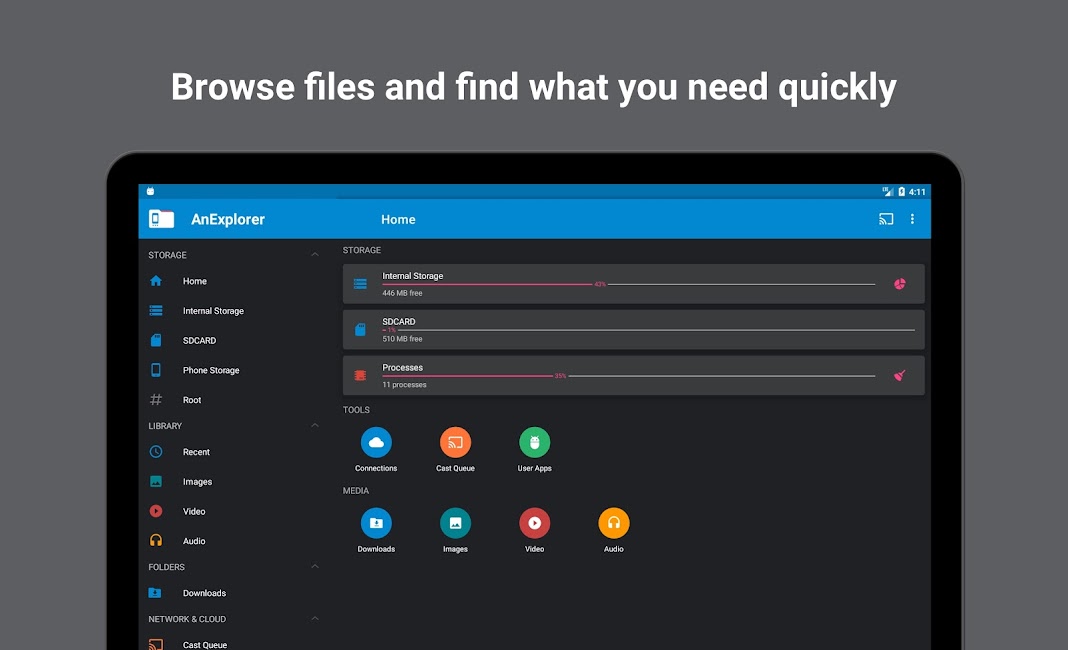Click the red Processes icon in storage list
This screenshot has height=650, width=1068.
coord(360,375)
